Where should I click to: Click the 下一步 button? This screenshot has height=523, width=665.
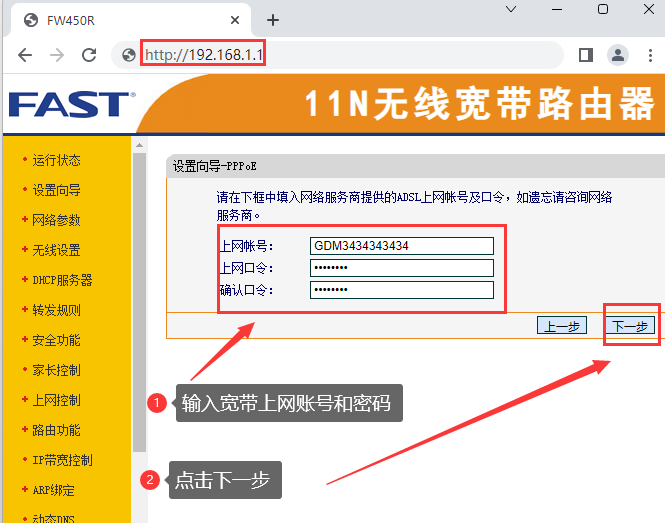click(630, 326)
